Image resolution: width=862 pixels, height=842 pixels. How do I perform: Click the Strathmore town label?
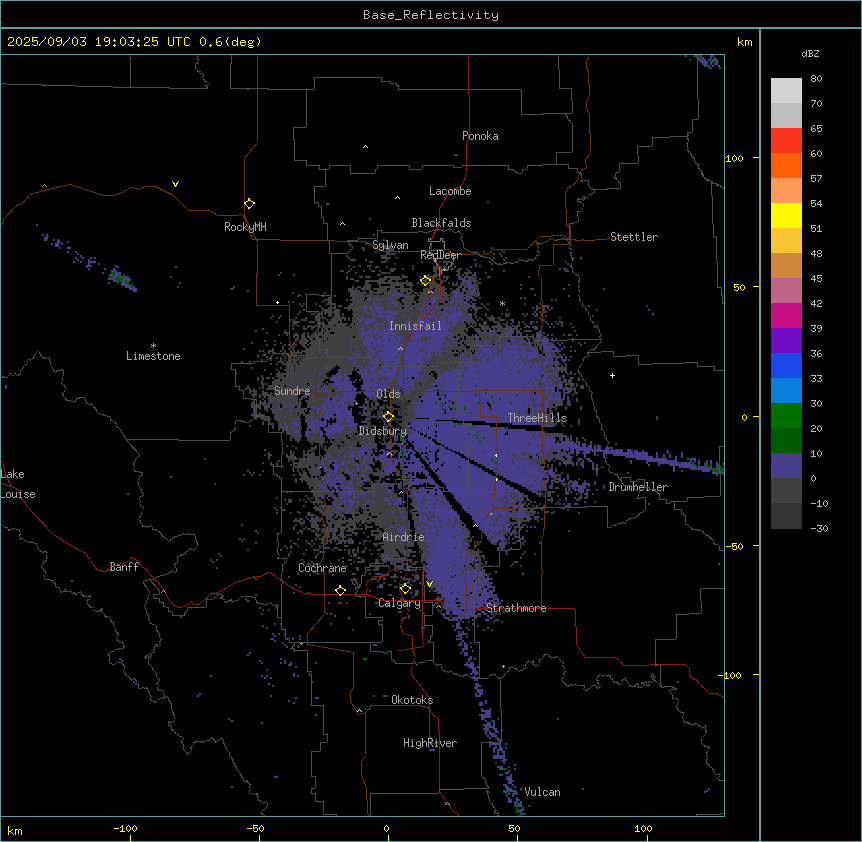[516, 608]
